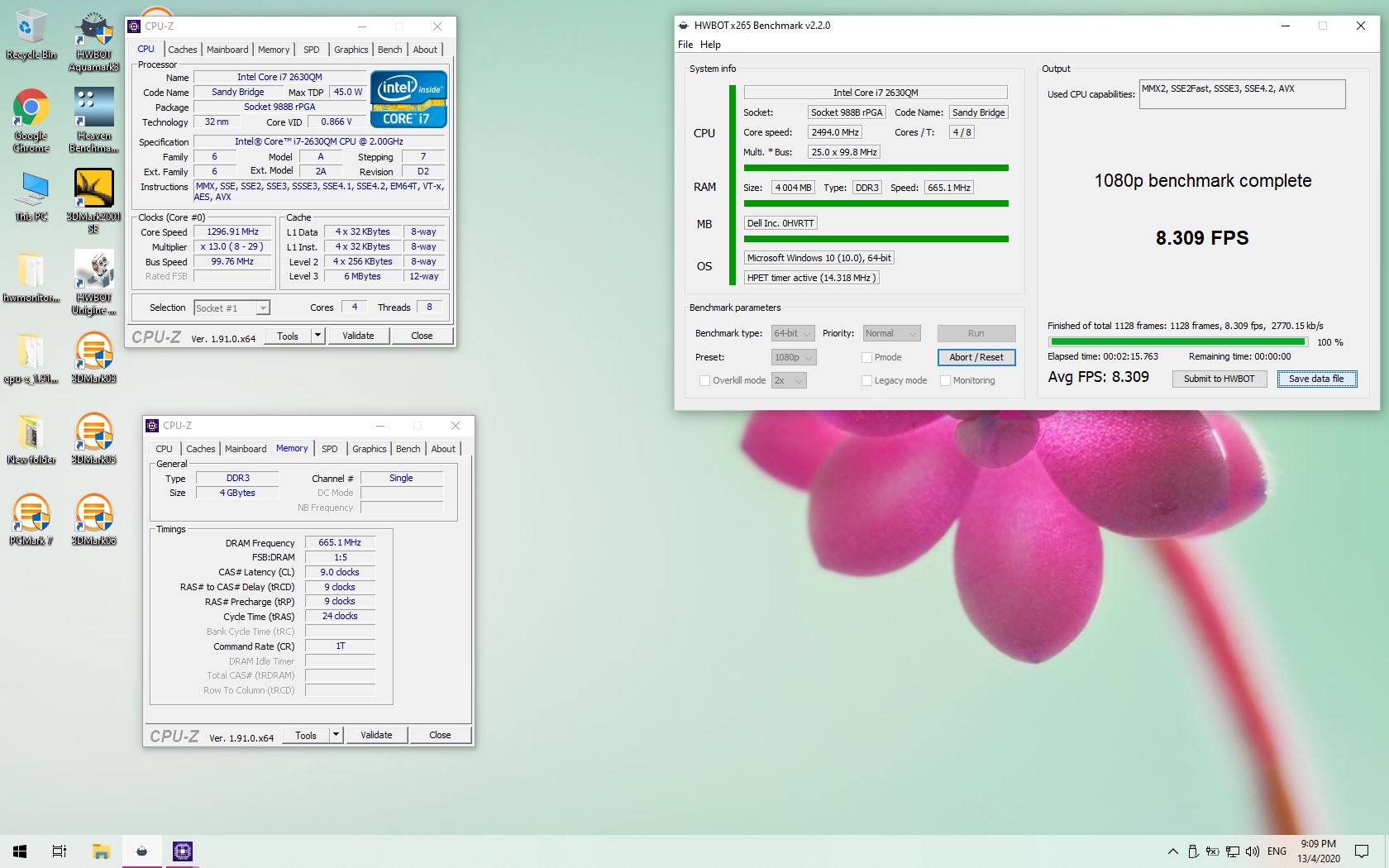Click Close in Memory CPU-Z window
This screenshot has height=868, width=1389.
point(440,735)
